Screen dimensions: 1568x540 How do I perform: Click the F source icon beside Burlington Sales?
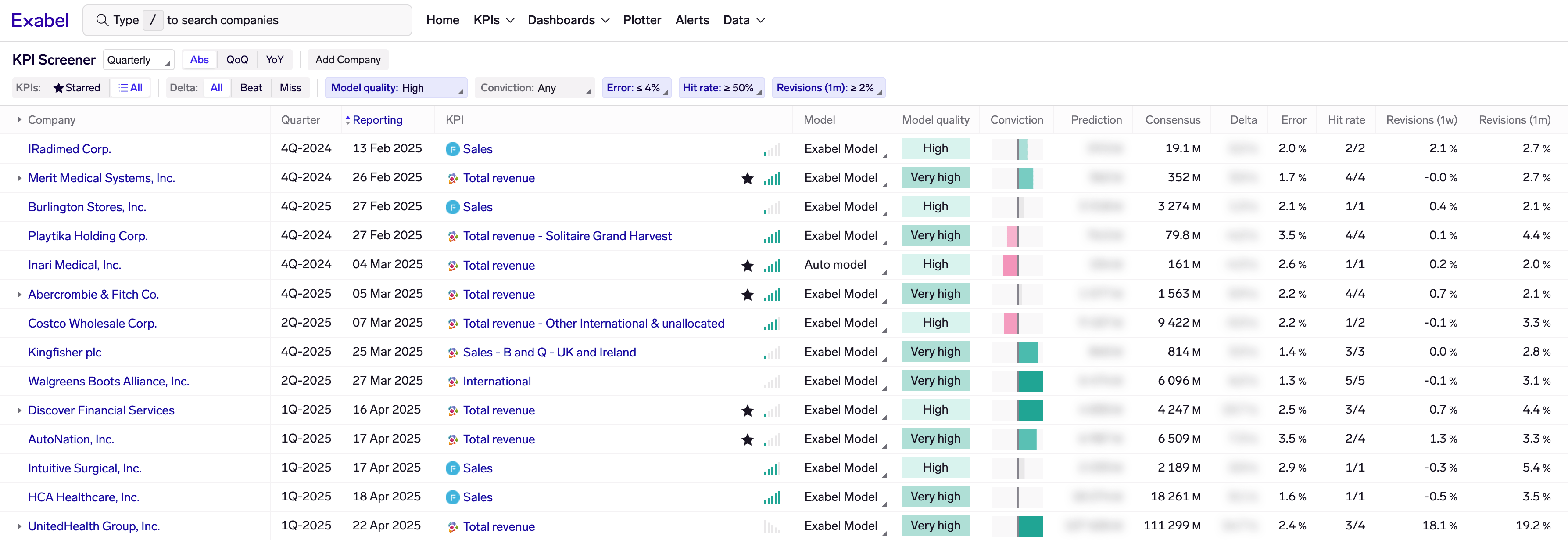[452, 208]
